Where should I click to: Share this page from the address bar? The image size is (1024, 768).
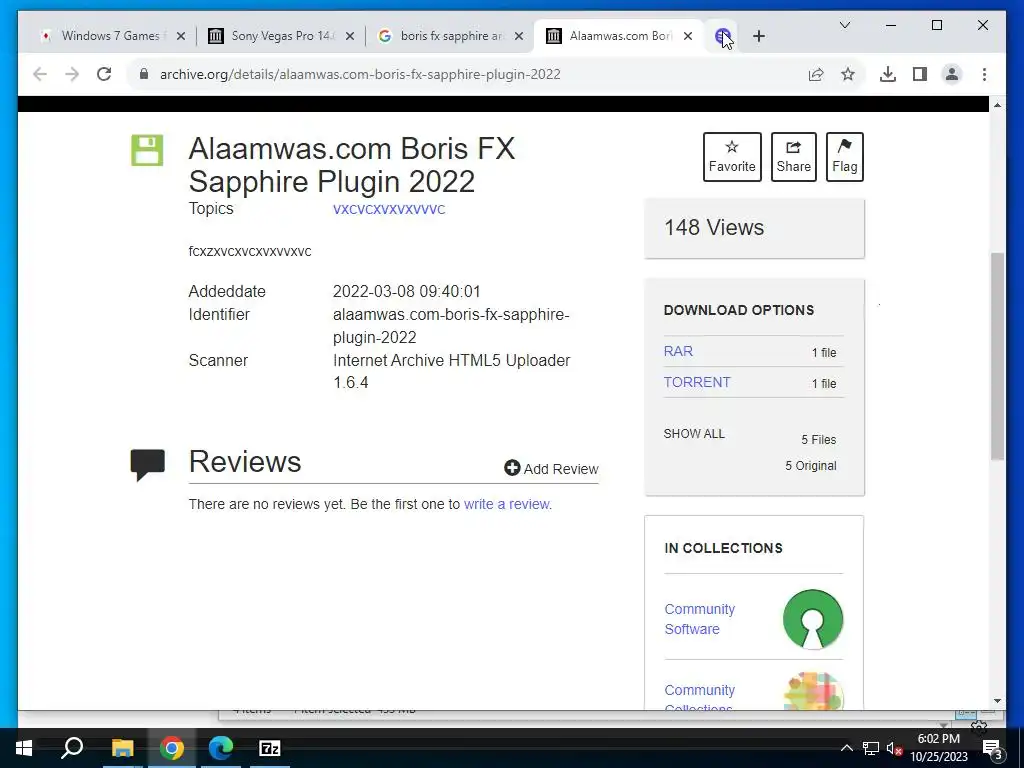coord(816,74)
